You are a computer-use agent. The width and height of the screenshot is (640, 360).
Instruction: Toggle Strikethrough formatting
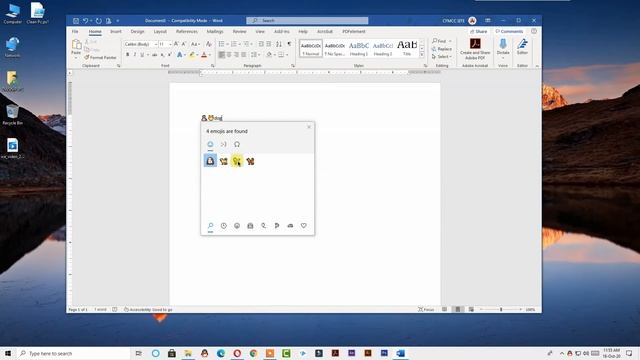[x=155, y=55]
